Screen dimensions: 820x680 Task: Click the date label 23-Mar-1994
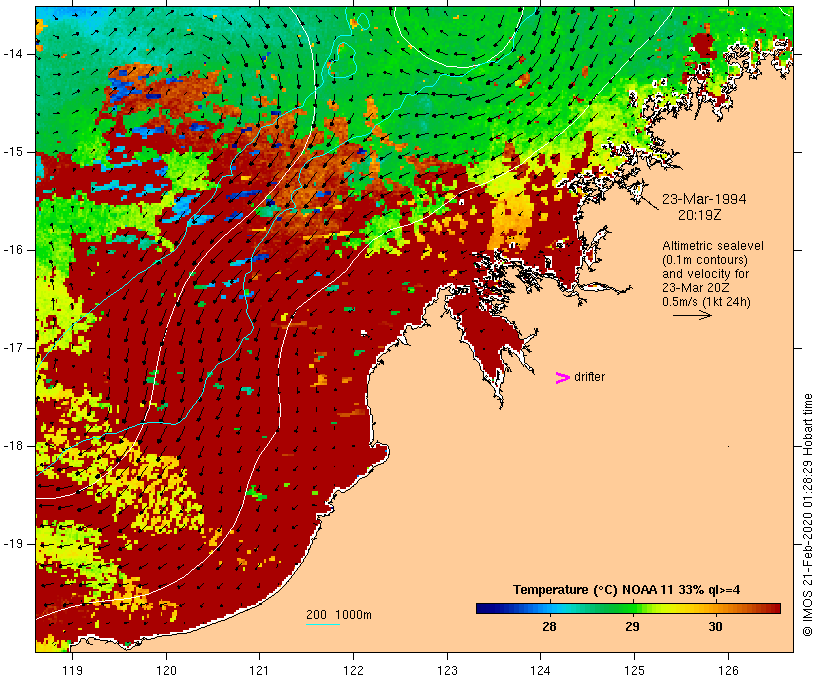click(x=704, y=199)
